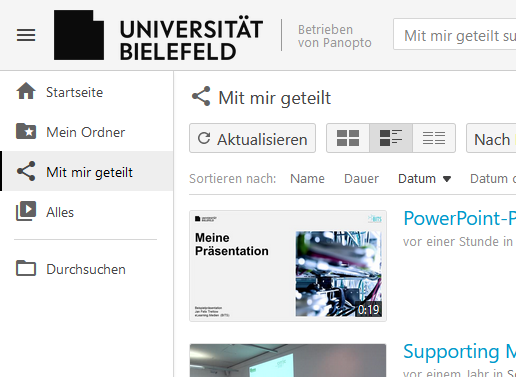Click the 0:19 duration badge
Image resolution: width=516 pixels, height=377 pixels.
pos(368,310)
